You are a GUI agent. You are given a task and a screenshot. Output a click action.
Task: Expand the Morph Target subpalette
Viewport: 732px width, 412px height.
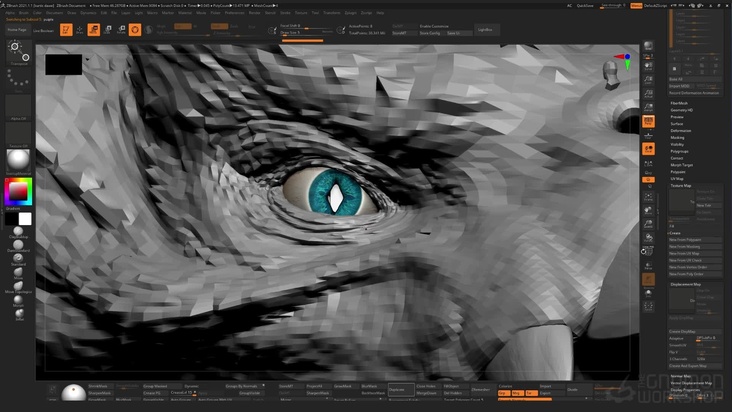(x=682, y=165)
